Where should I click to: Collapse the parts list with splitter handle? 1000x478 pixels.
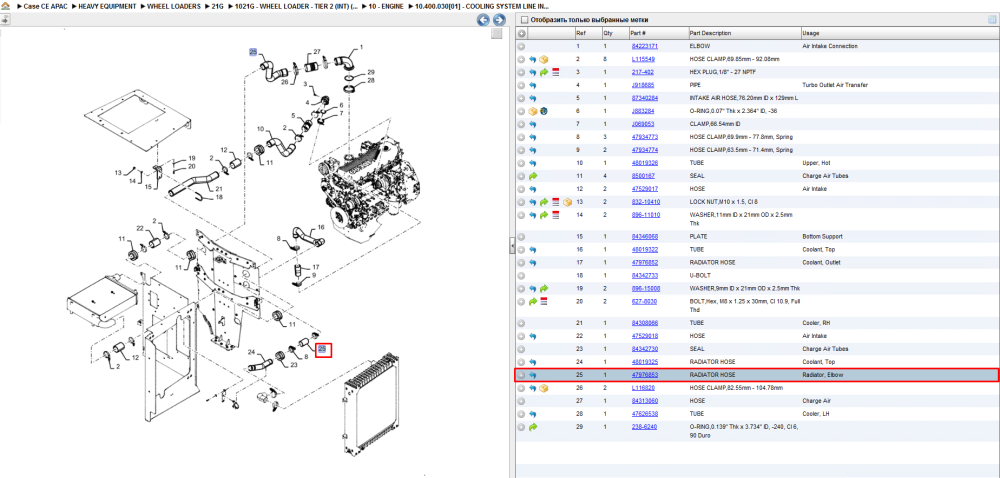(x=511, y=247)
